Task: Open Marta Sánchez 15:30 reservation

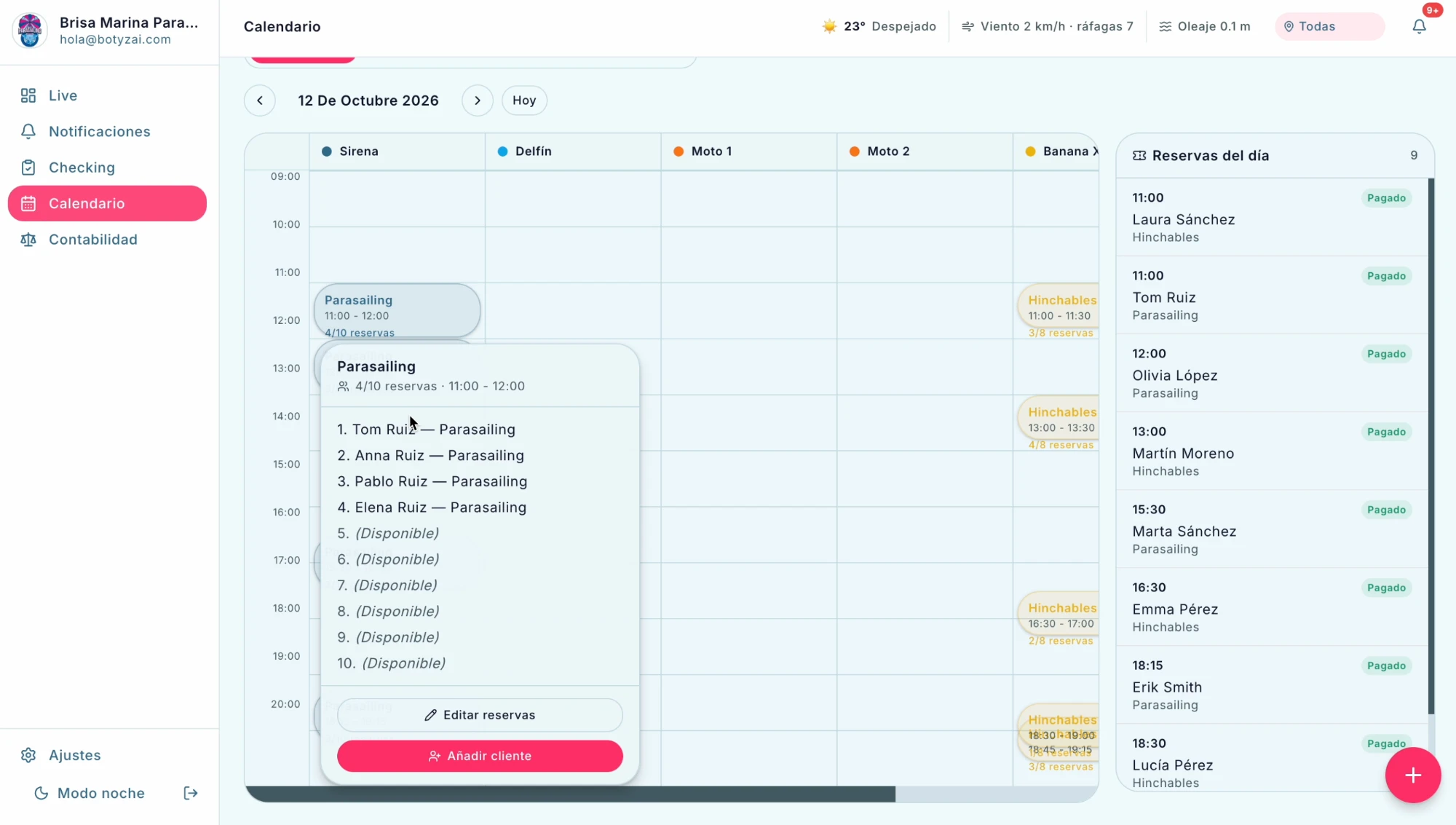Action: point(1272,529)
